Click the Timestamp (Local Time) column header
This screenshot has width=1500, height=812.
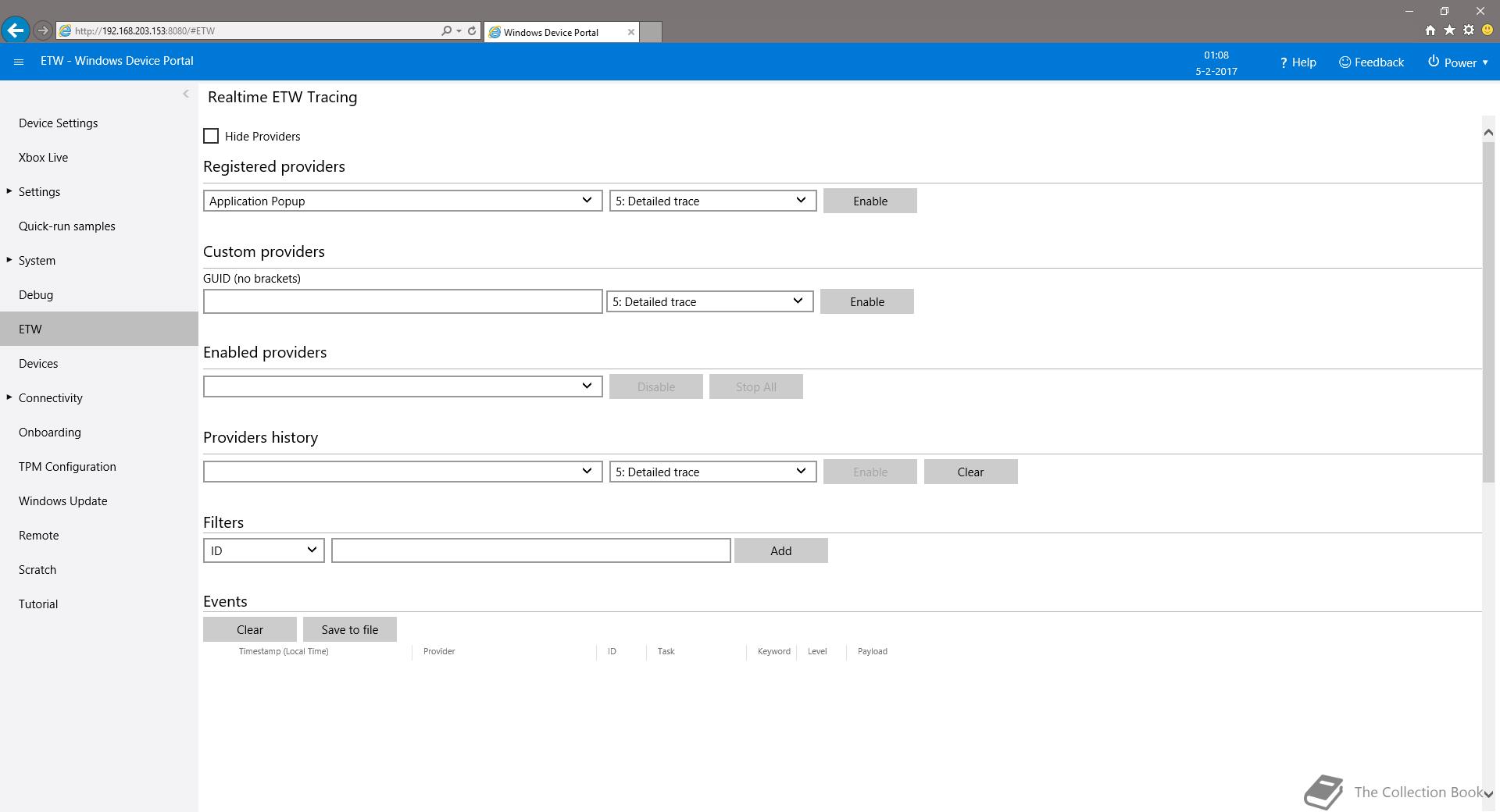click(x=284, y=651)
